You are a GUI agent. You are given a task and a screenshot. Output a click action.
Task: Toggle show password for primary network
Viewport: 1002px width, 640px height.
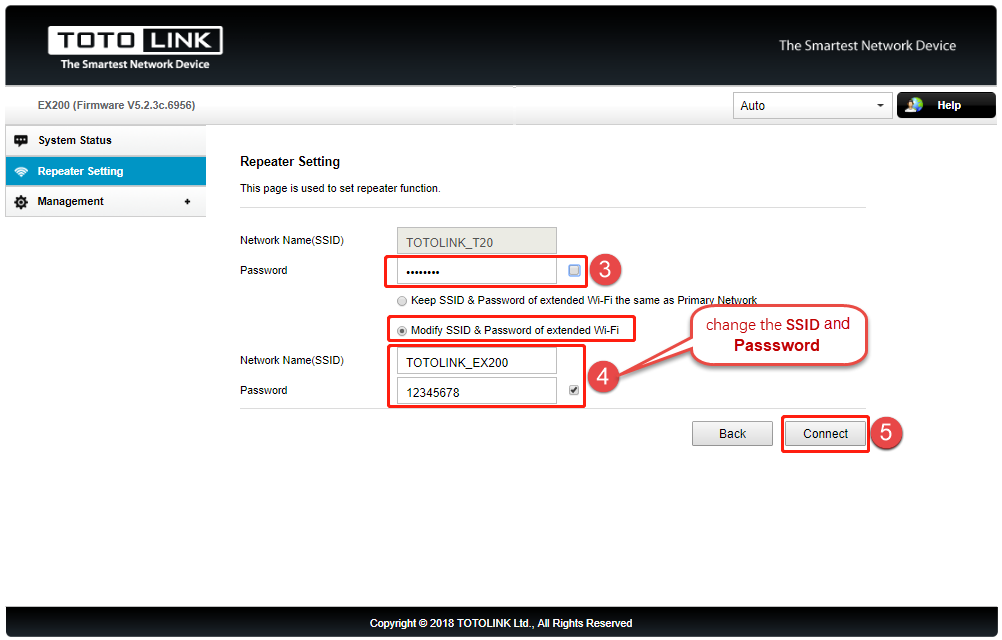point(574,270)
